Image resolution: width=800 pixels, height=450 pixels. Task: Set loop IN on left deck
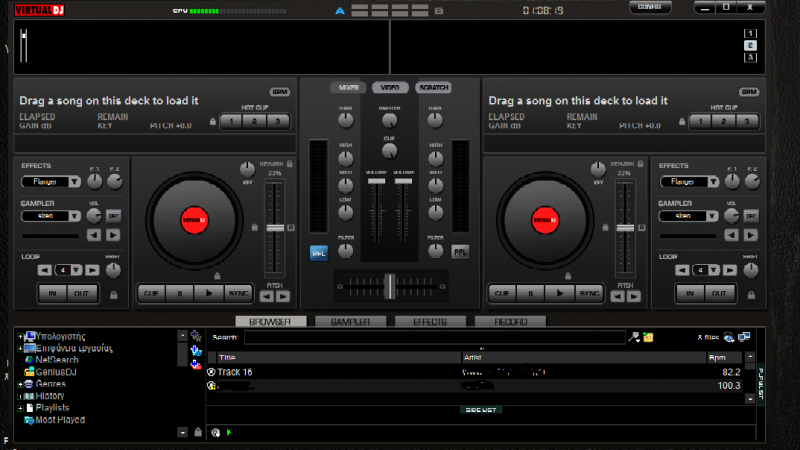click(53, 293)
